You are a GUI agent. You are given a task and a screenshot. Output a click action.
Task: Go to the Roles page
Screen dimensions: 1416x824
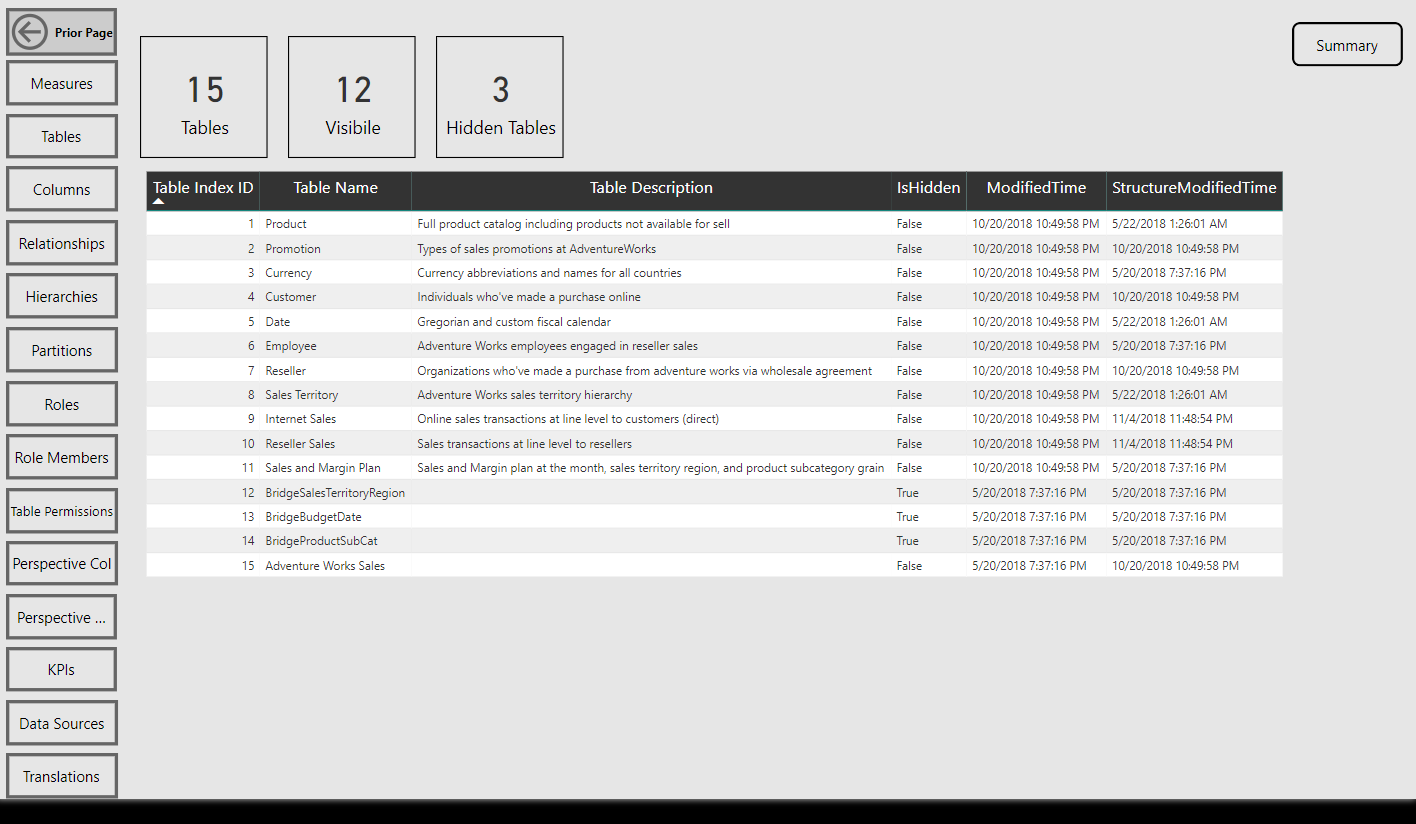(x=61, y=403)
